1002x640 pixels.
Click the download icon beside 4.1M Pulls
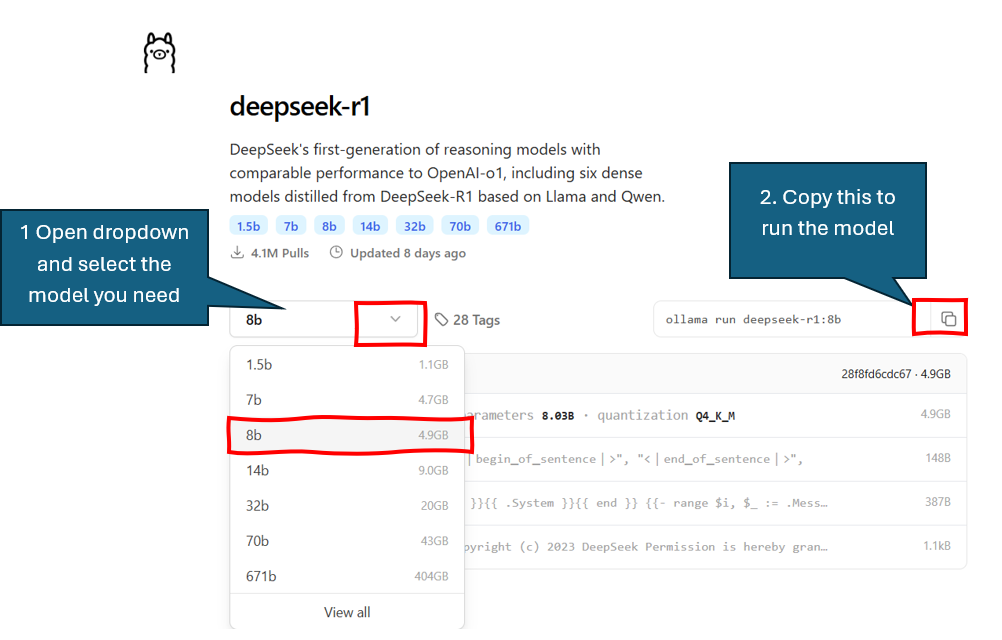tap(237, 252)
